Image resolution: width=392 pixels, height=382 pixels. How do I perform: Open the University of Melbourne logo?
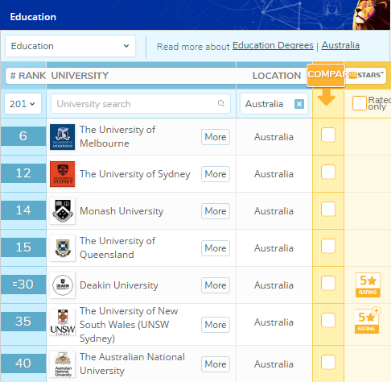[x=62, y=137]
